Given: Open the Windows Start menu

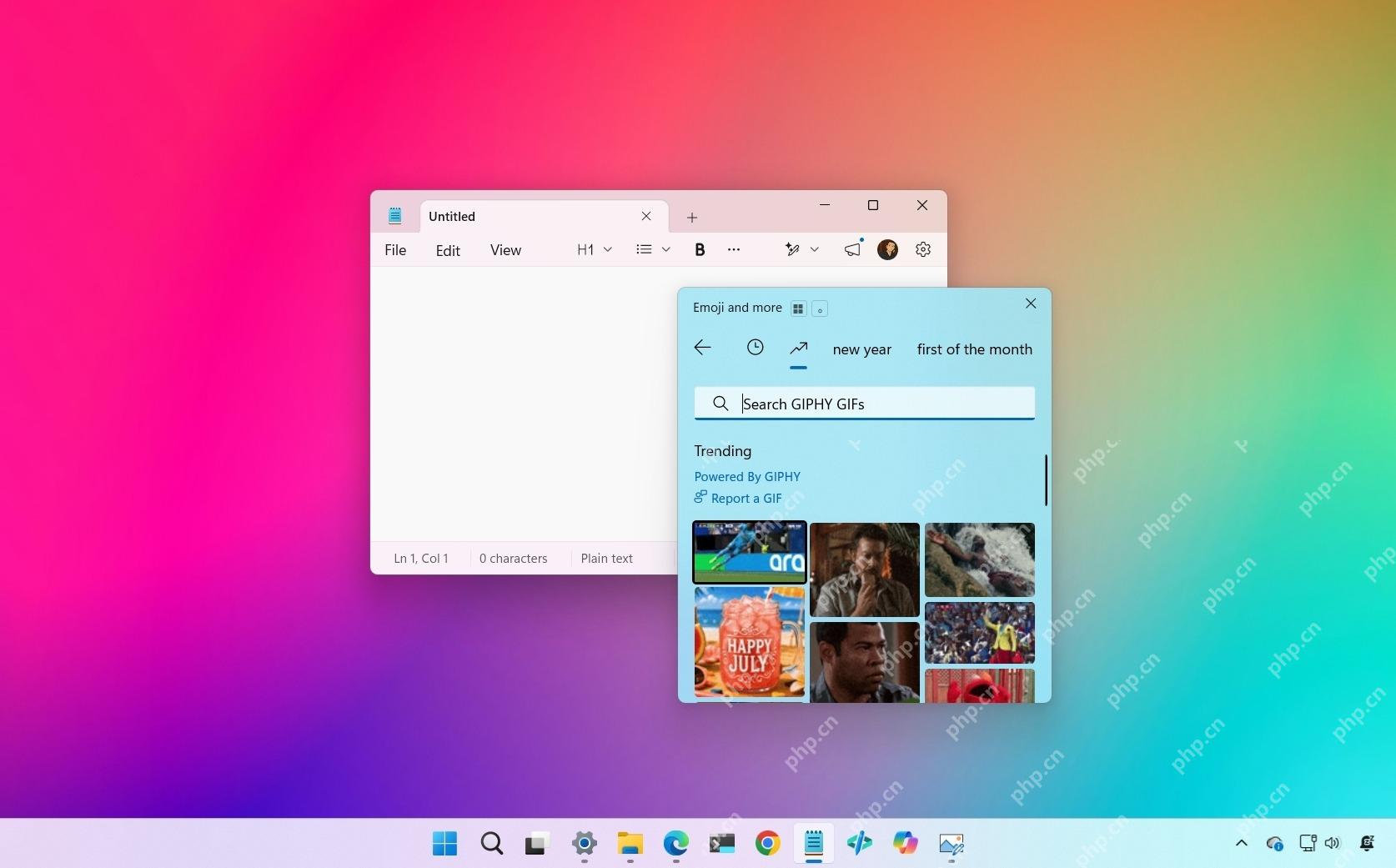Looking at the screenshot, I should click(444, 844).
